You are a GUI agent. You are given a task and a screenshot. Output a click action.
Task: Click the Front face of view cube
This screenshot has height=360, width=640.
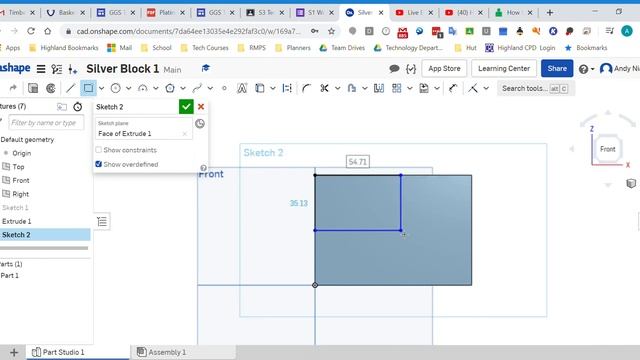tap(607, 149)
